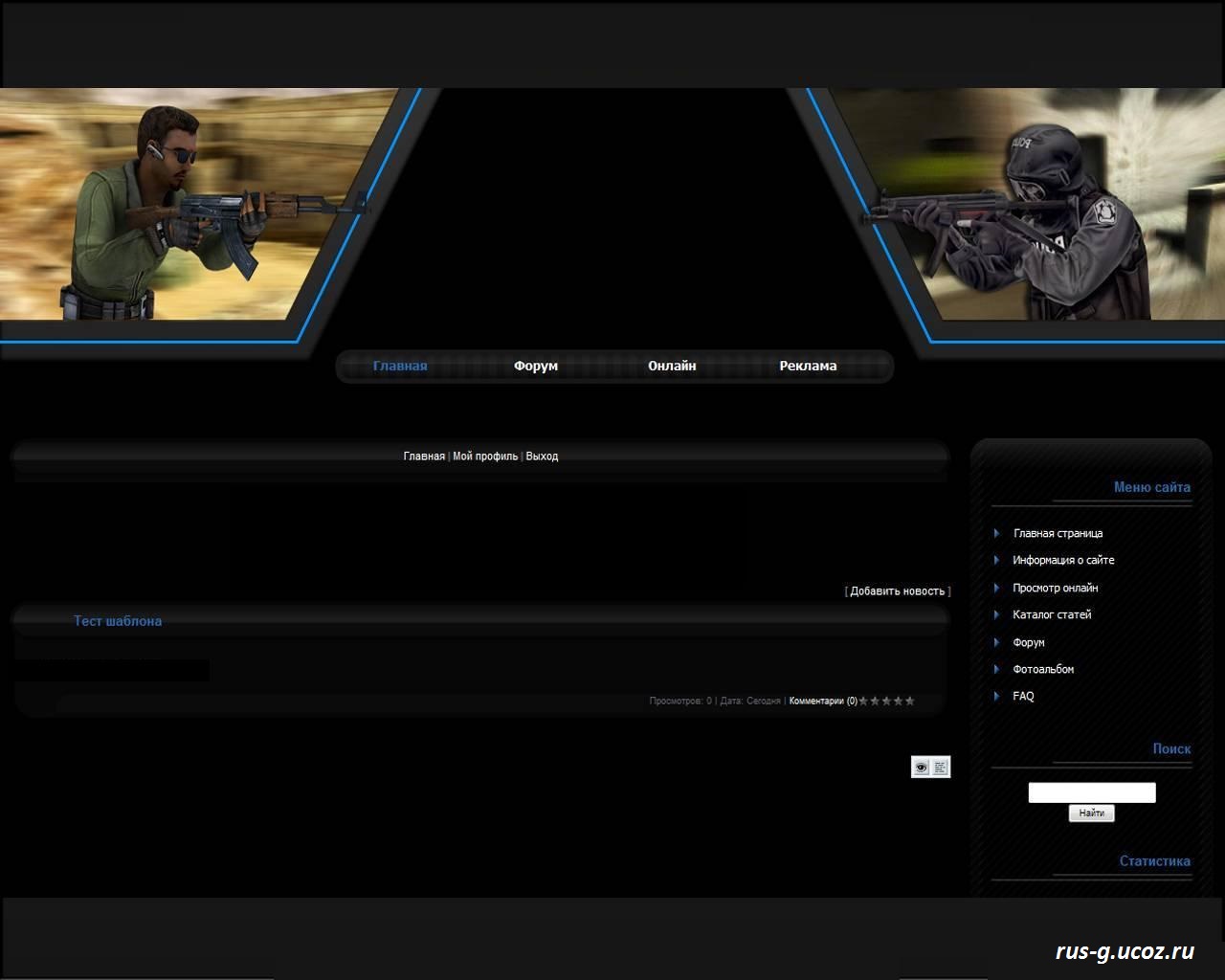This screenshot has height=980, width=1225.
Task: Click the Найти search button
Action: tap(1092, 813)
